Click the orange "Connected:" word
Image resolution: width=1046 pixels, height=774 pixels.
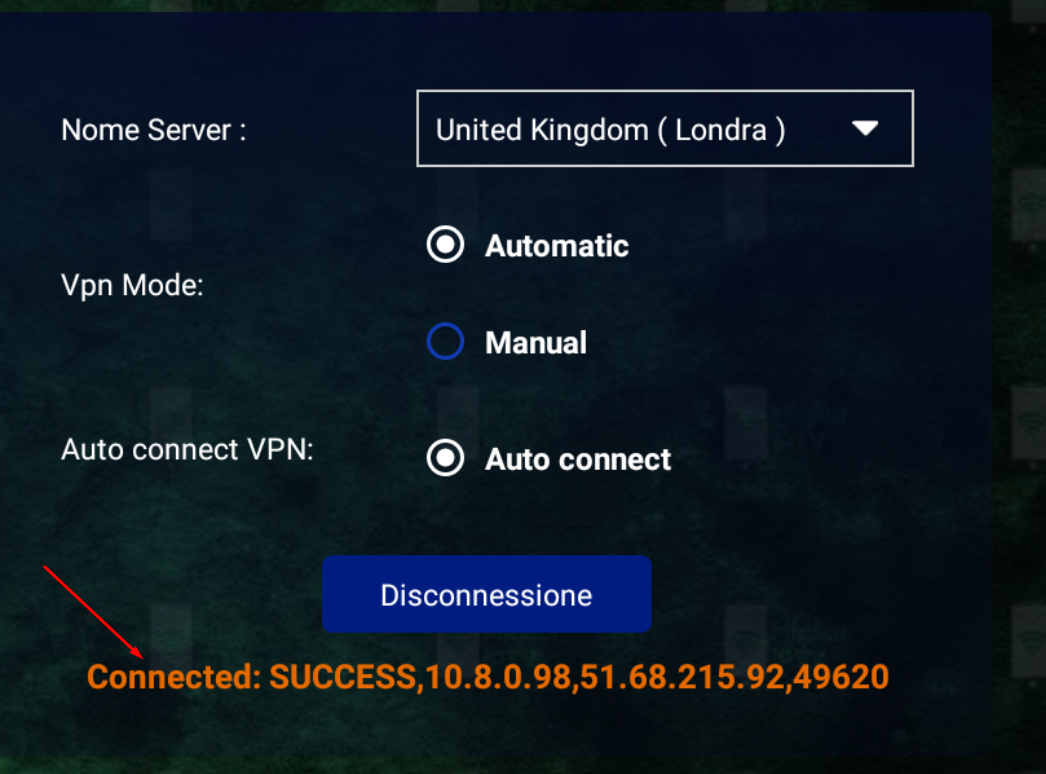click(174, 678)
